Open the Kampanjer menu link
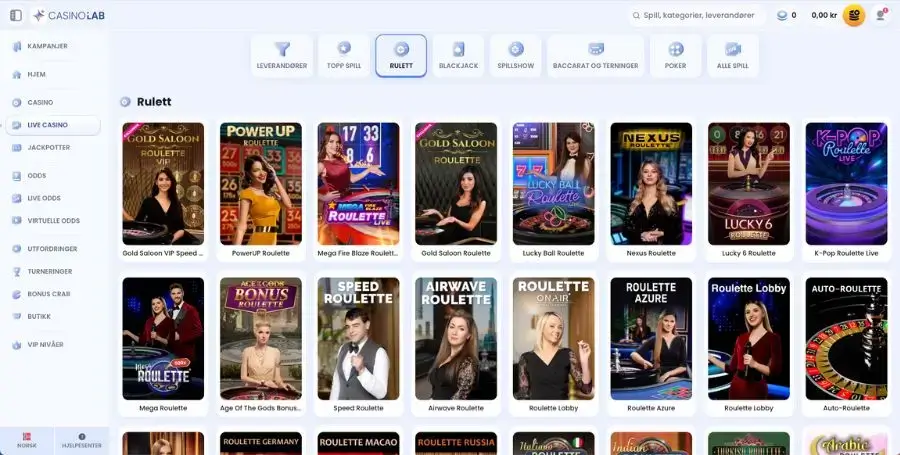The image size is (900, 455). (48, 46)
